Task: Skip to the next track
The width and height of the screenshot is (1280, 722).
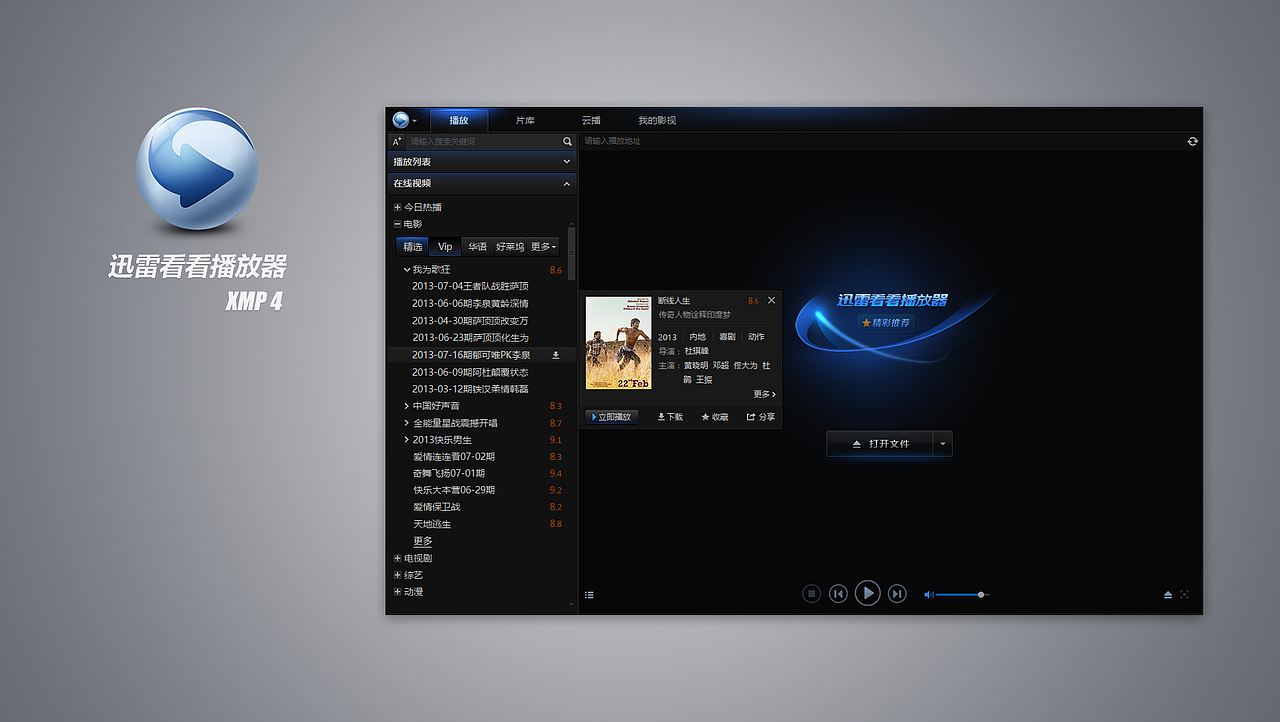Action: point(897,594)
